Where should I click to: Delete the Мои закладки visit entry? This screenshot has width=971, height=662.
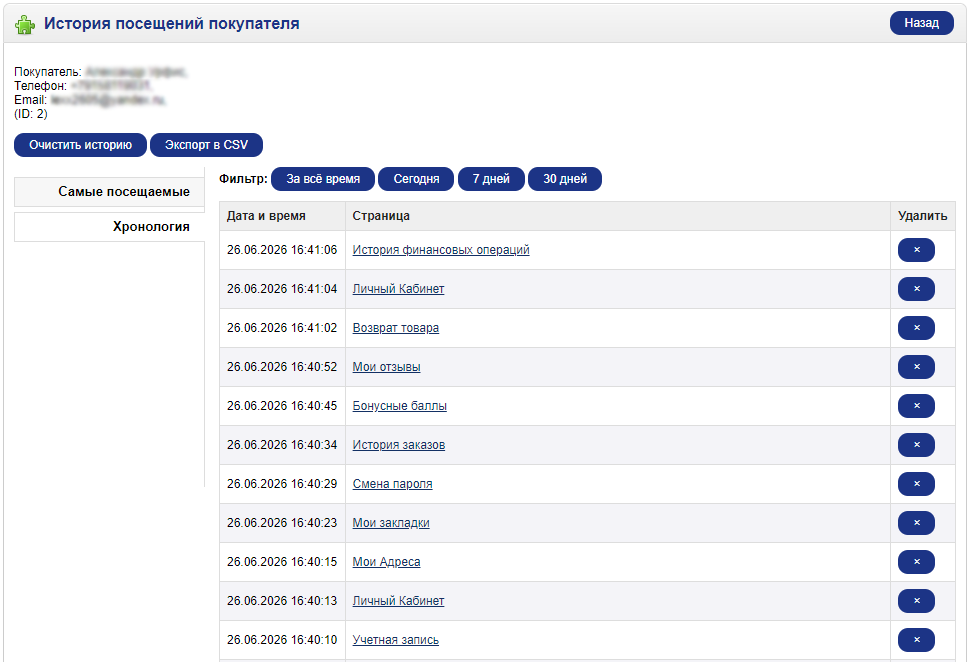pos(916,523)
